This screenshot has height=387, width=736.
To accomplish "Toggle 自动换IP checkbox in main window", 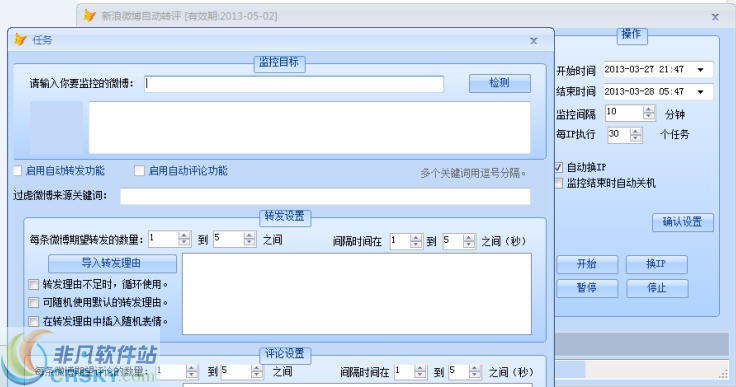I will pyautogui.click(x=559, y=168).
